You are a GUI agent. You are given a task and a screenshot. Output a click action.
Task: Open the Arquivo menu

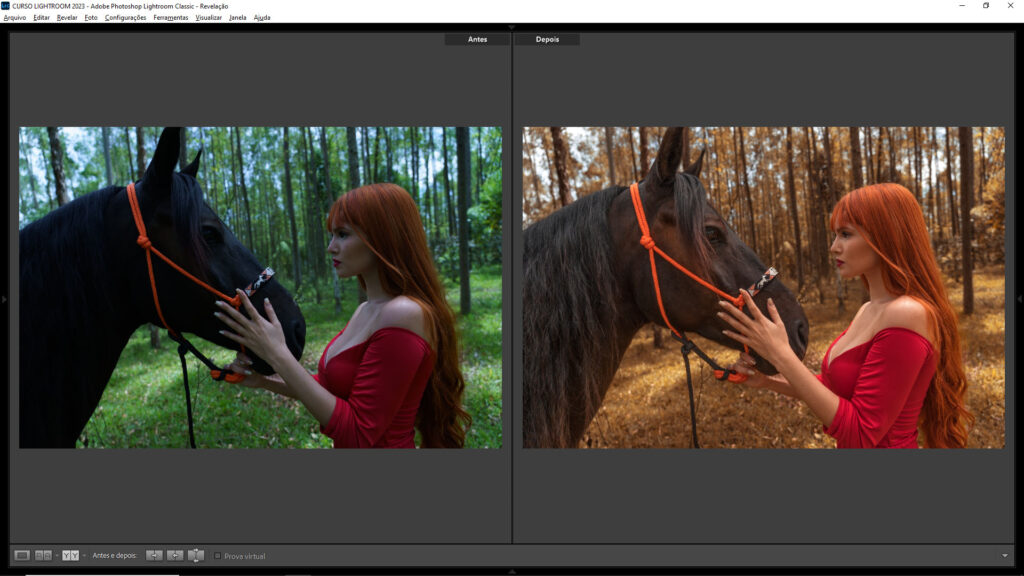(x=15, y=17)
